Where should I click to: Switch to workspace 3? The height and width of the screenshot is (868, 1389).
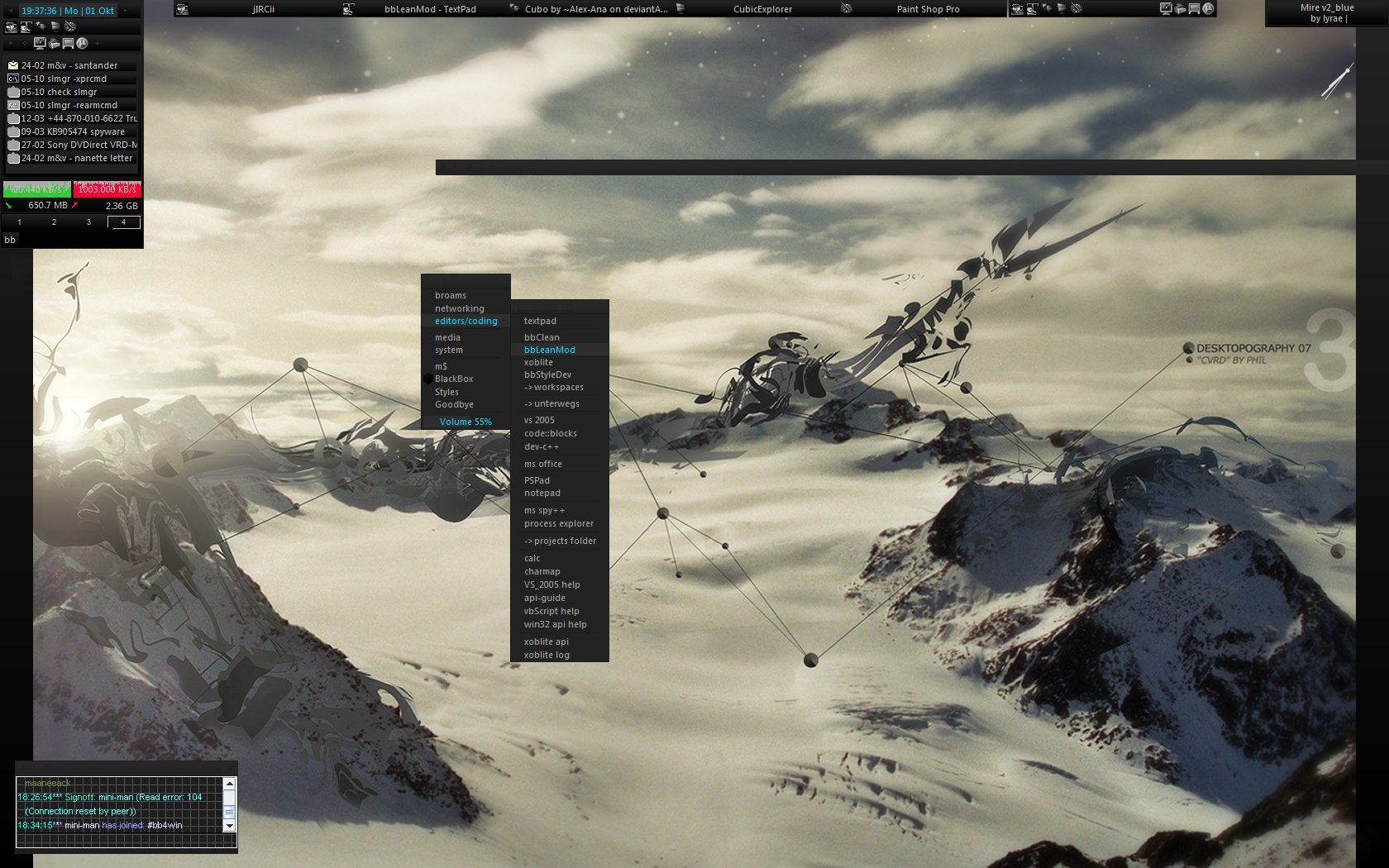point(88,222)
